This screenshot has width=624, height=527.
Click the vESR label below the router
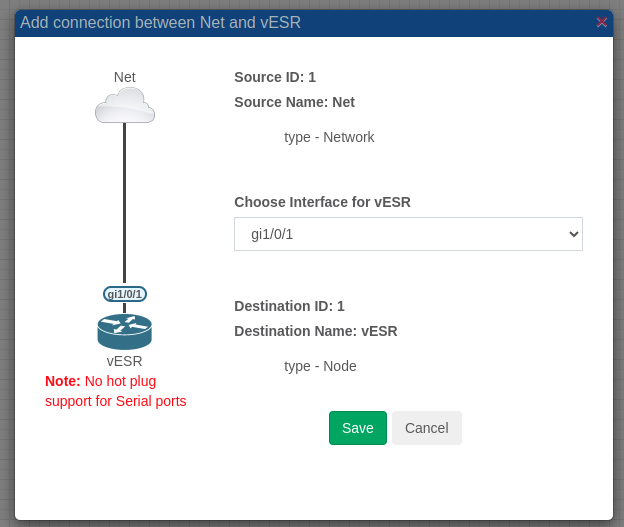tap(124, 361)
